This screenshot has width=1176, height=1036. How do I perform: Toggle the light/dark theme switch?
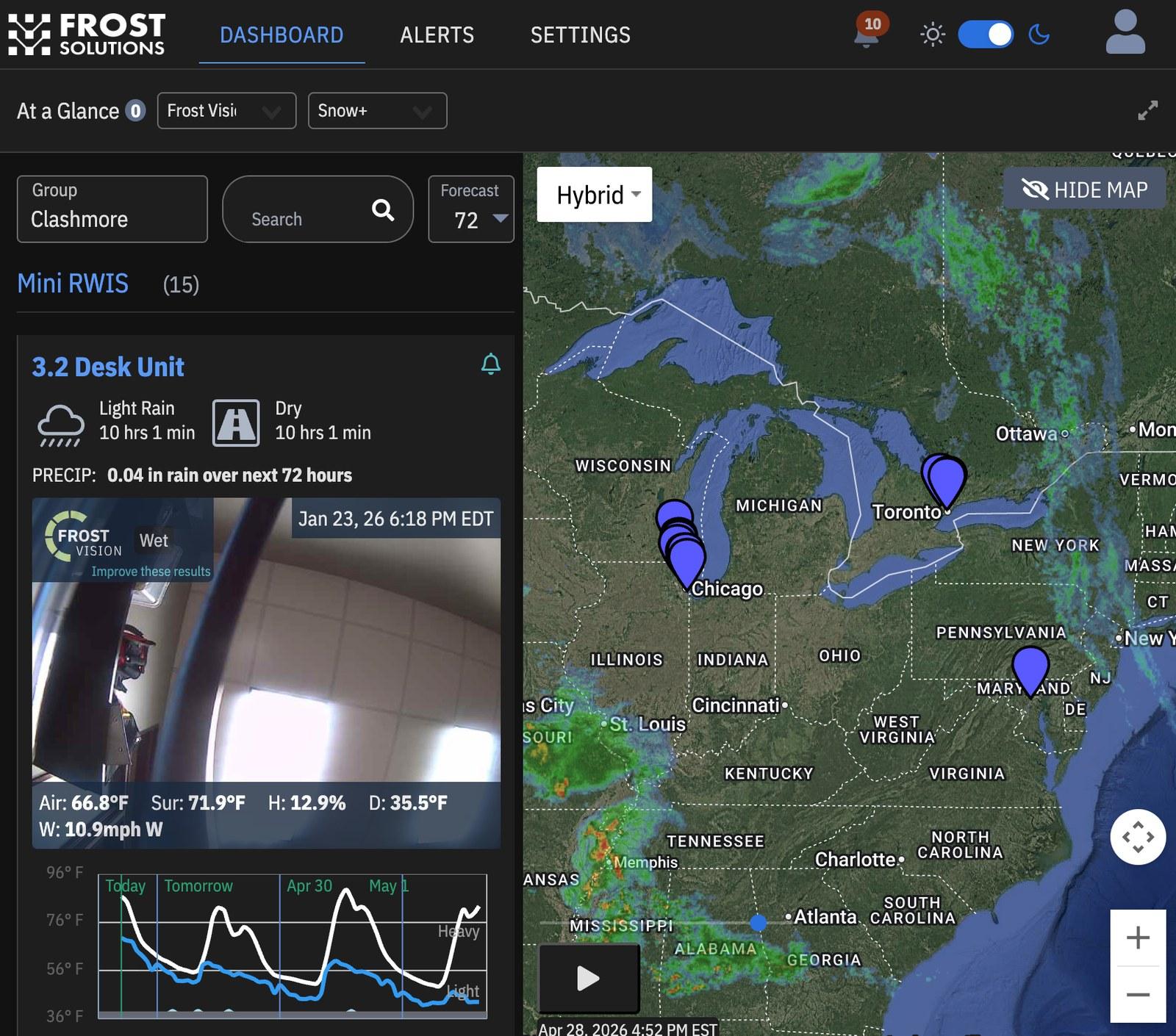[x=985, y=35]
